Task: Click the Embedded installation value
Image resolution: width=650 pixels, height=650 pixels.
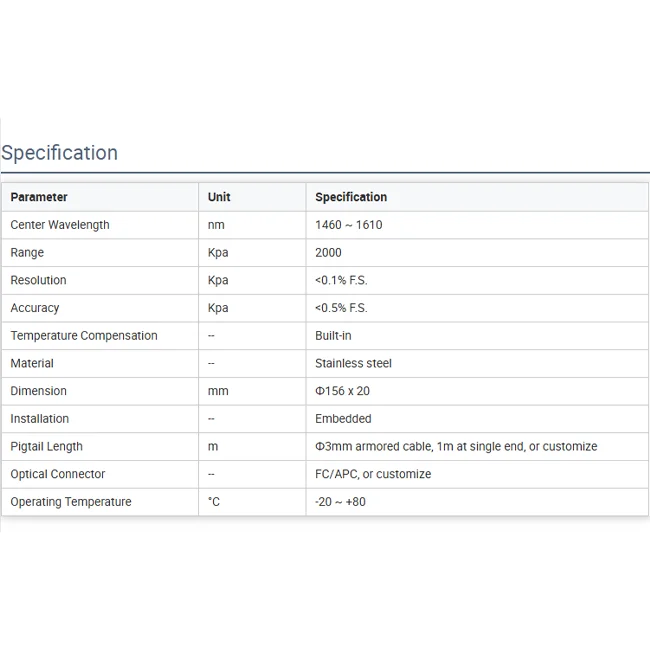Action: pyautogui.click(x=343, y=419)
